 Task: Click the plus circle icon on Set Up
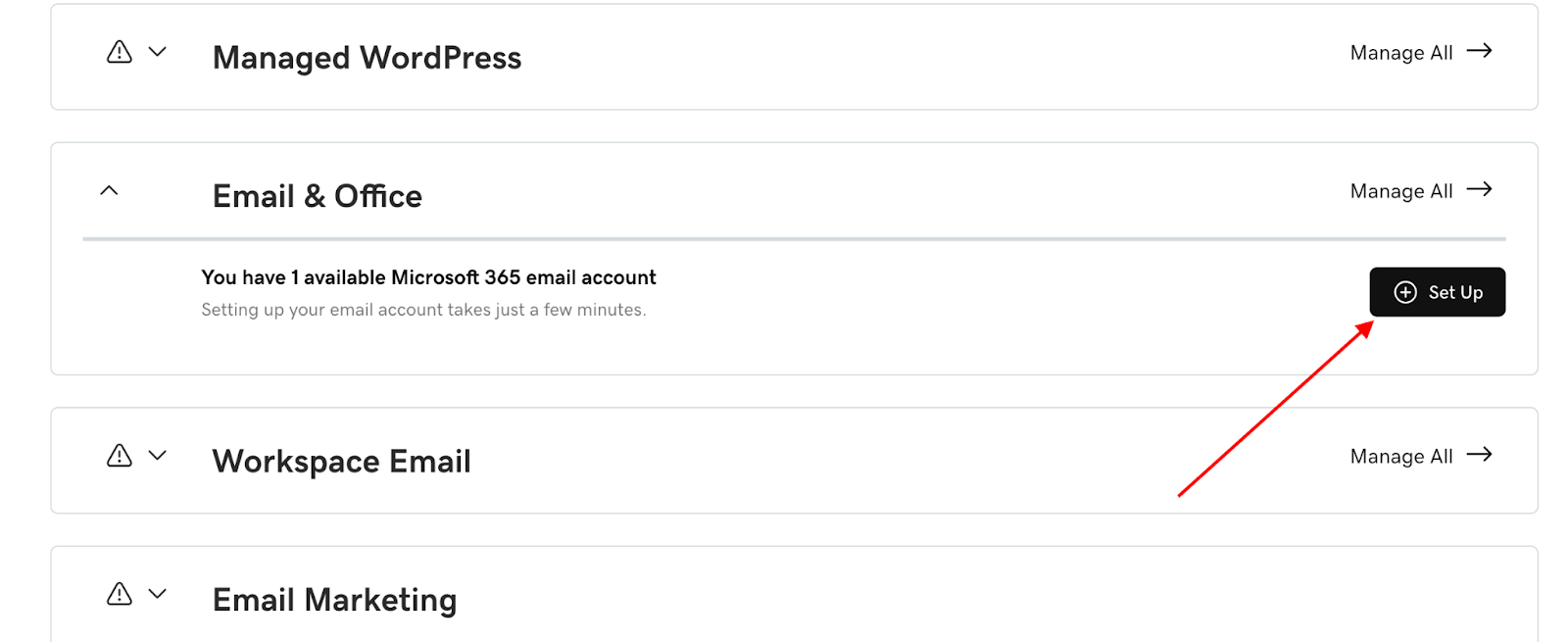pos(1405,292)
